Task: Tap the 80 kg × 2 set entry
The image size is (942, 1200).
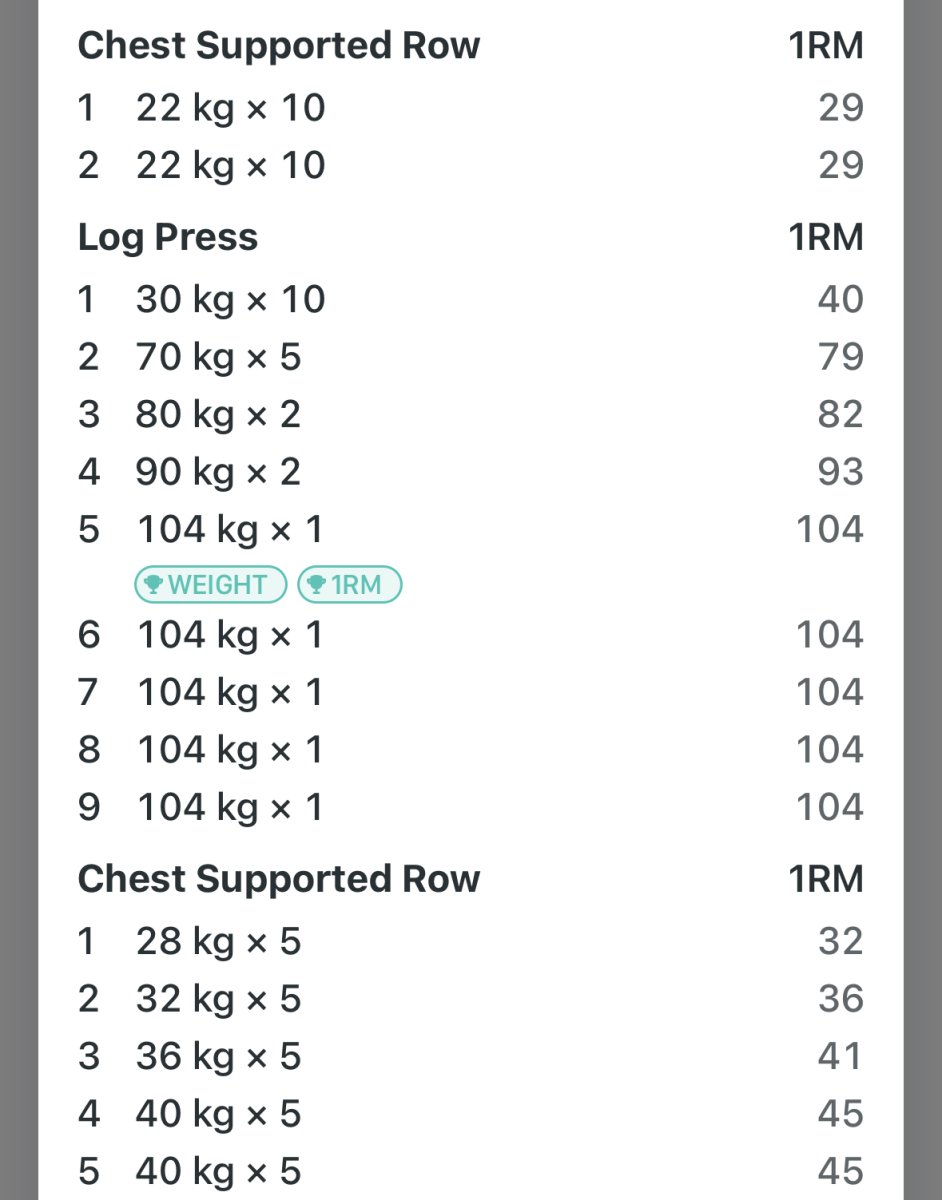Action: coord(218,415)
